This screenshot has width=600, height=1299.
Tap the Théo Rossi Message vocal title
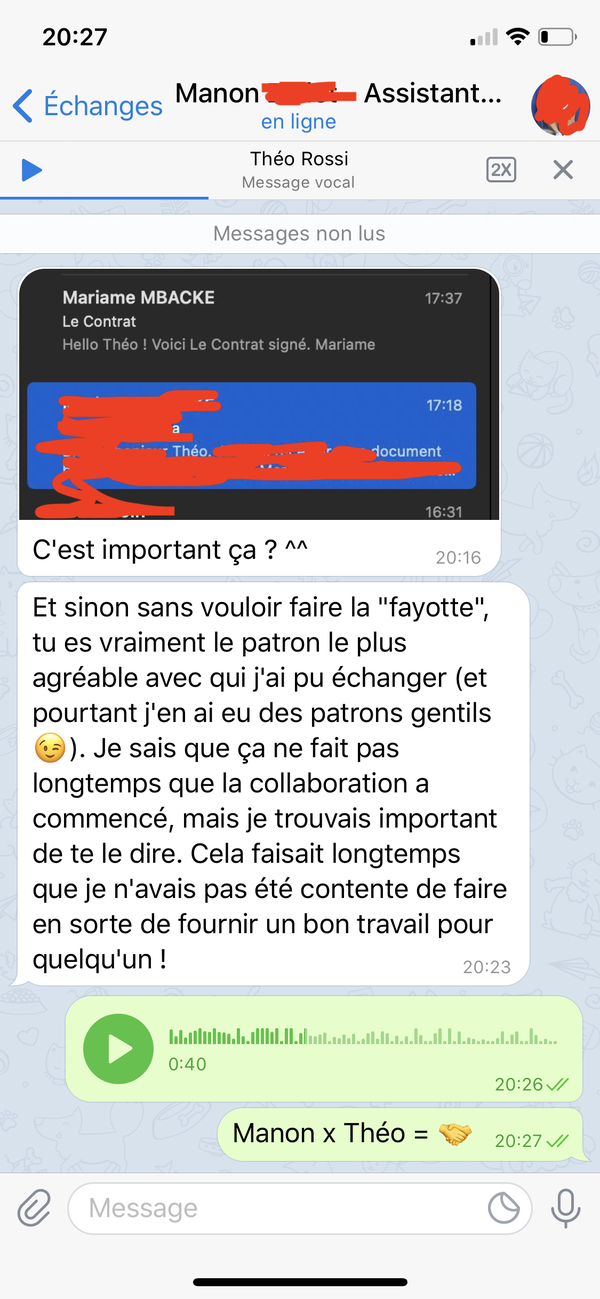pos(298,170)
